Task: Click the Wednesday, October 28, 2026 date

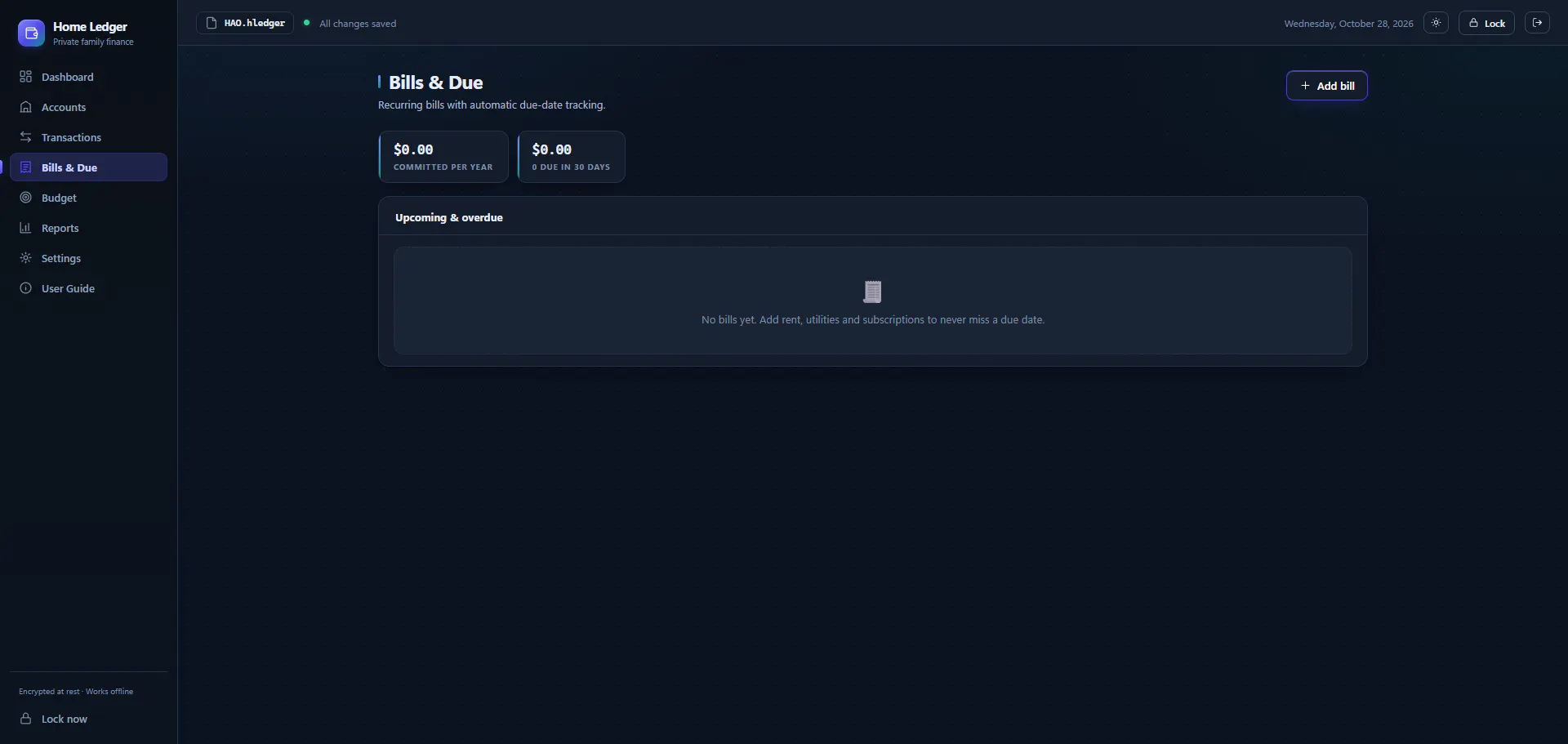Action: [1348, 24]
